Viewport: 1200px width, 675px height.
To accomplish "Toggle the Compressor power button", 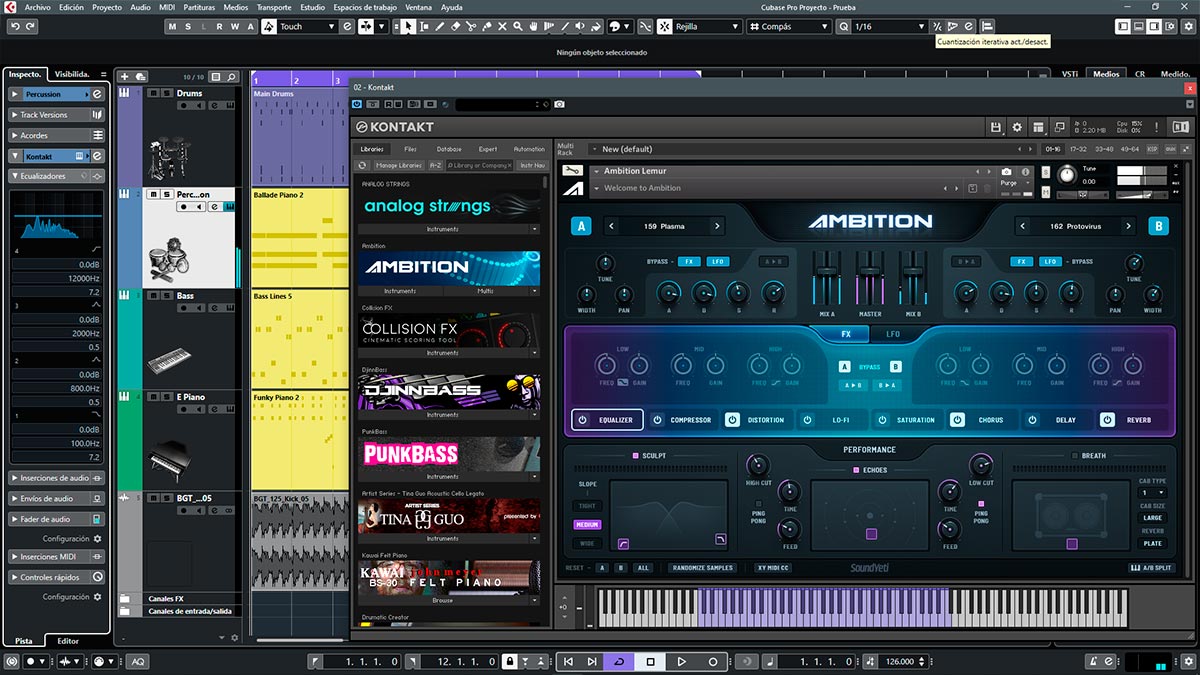I will pos(657,420).
